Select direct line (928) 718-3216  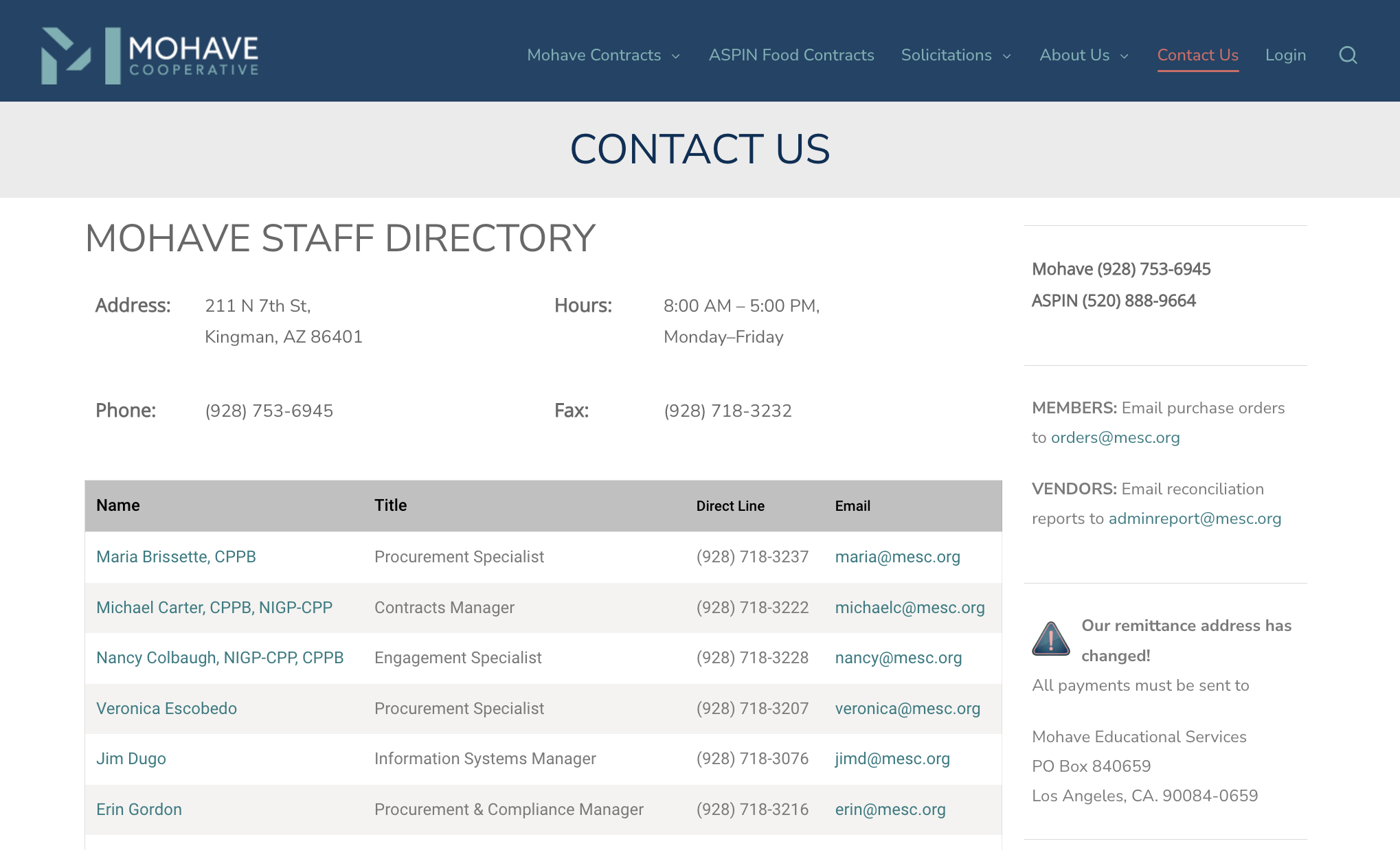click(x=752, y=809)
